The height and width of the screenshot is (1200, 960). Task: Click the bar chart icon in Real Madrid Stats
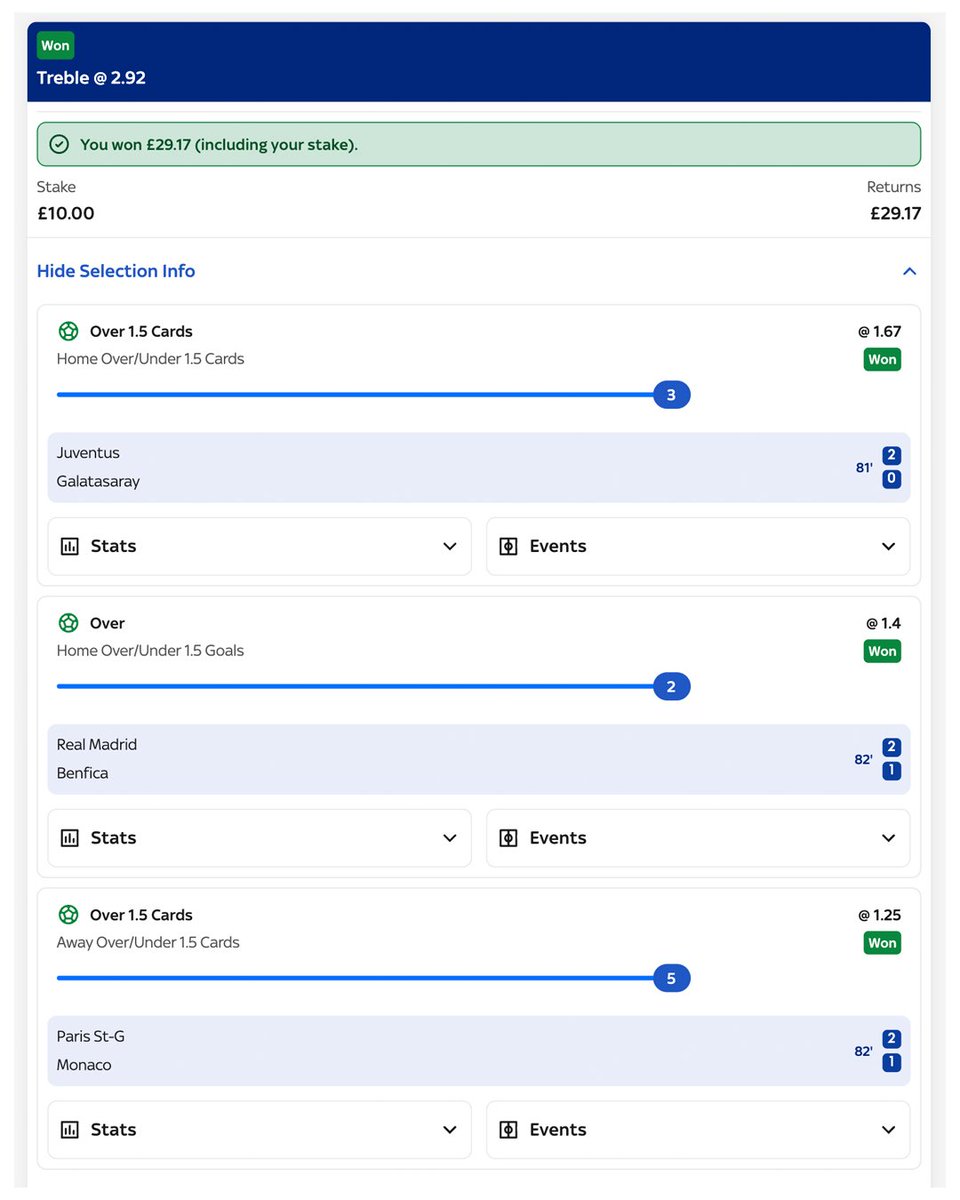70,838
